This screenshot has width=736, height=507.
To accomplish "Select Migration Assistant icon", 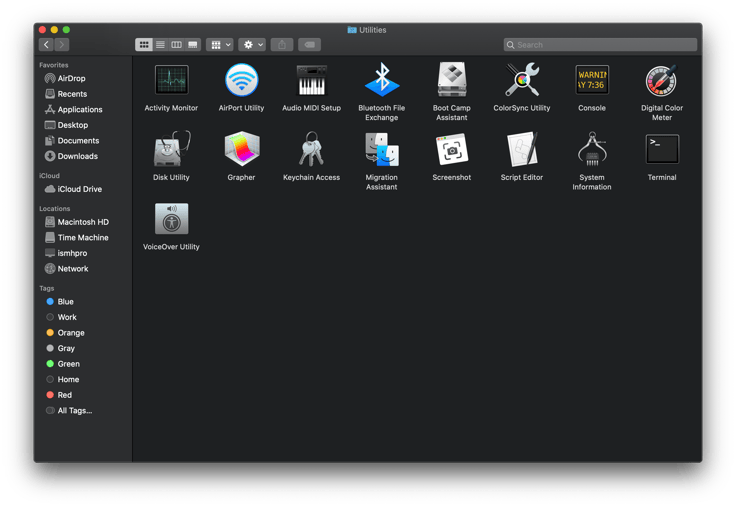I will (x=382, y=149).
